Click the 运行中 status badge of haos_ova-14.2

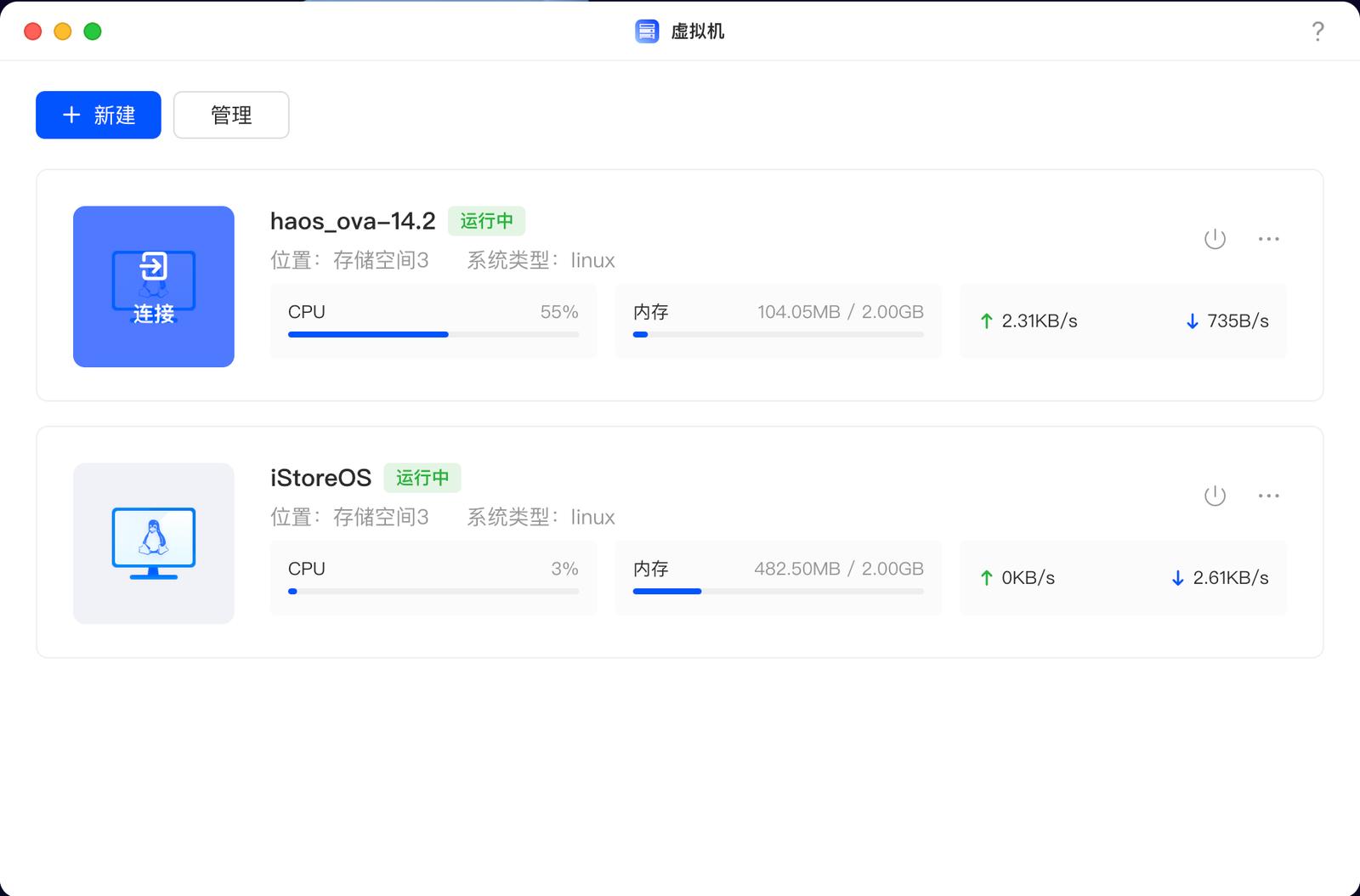click(x=486, y=221)
